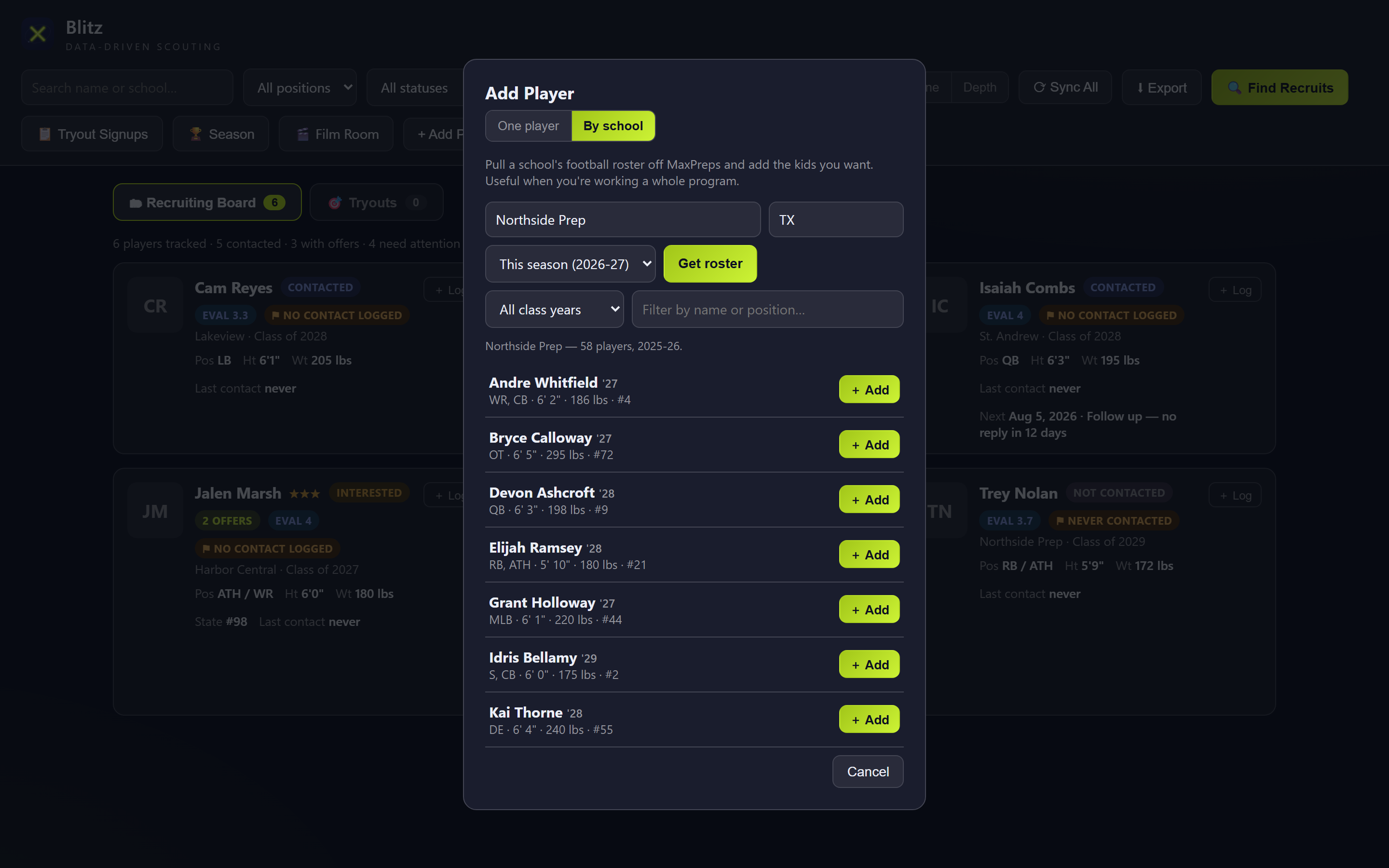The image size is (1389, 868).
Task: Click the Grant Holloway roster name
Action: point(542,603)
